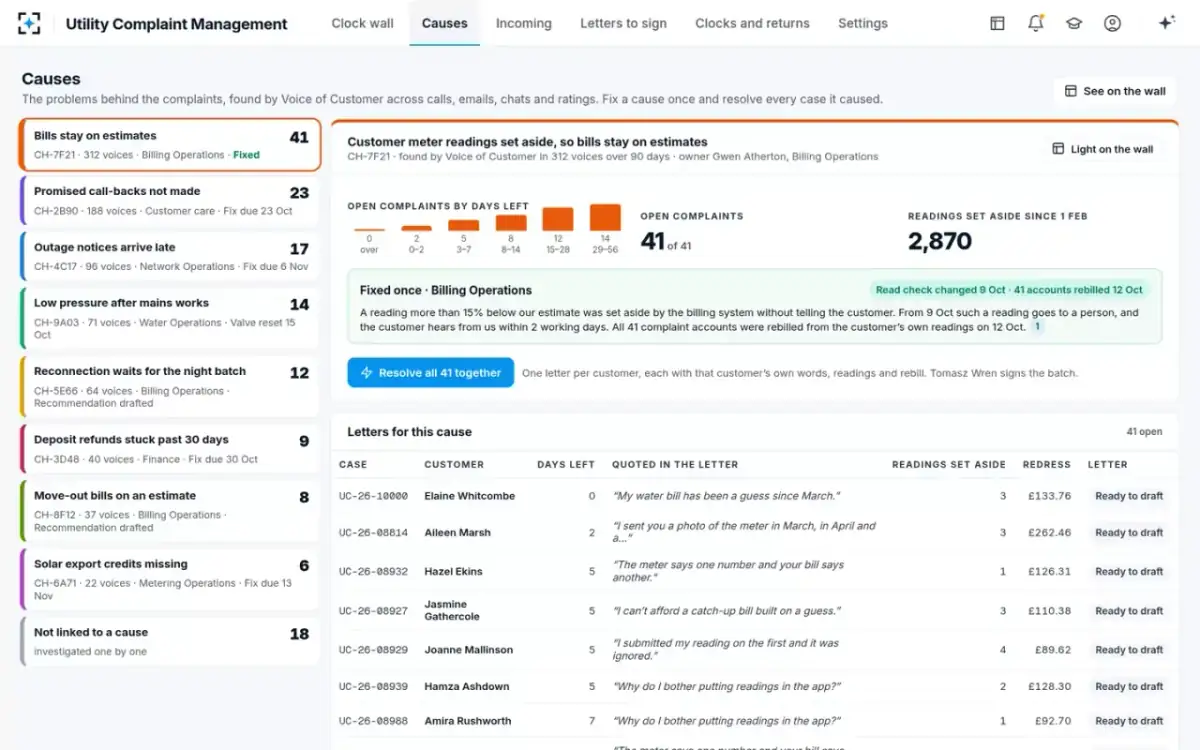This screenshot has width=1200, height=750.
Task: Open Reconnection waits for the night batch cause
Action: tap(170, 387)
